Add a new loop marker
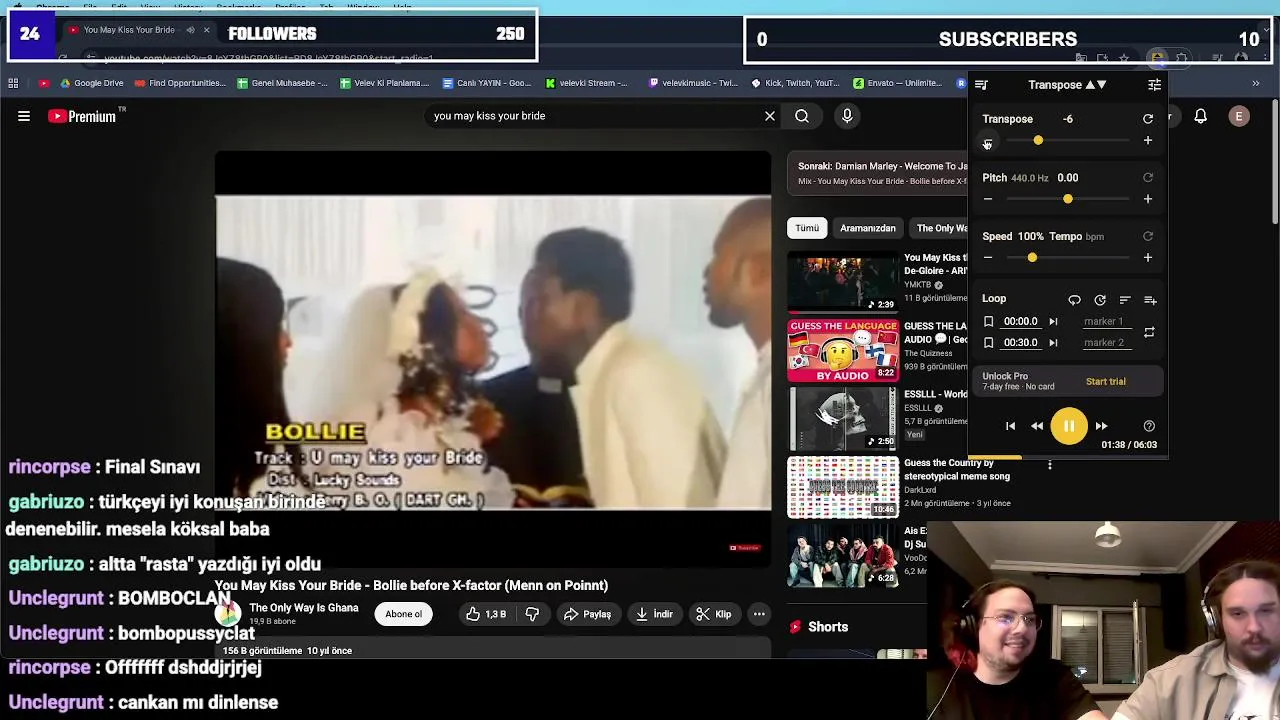Screen dimensions: 1280x720 tap(1150, 300)
